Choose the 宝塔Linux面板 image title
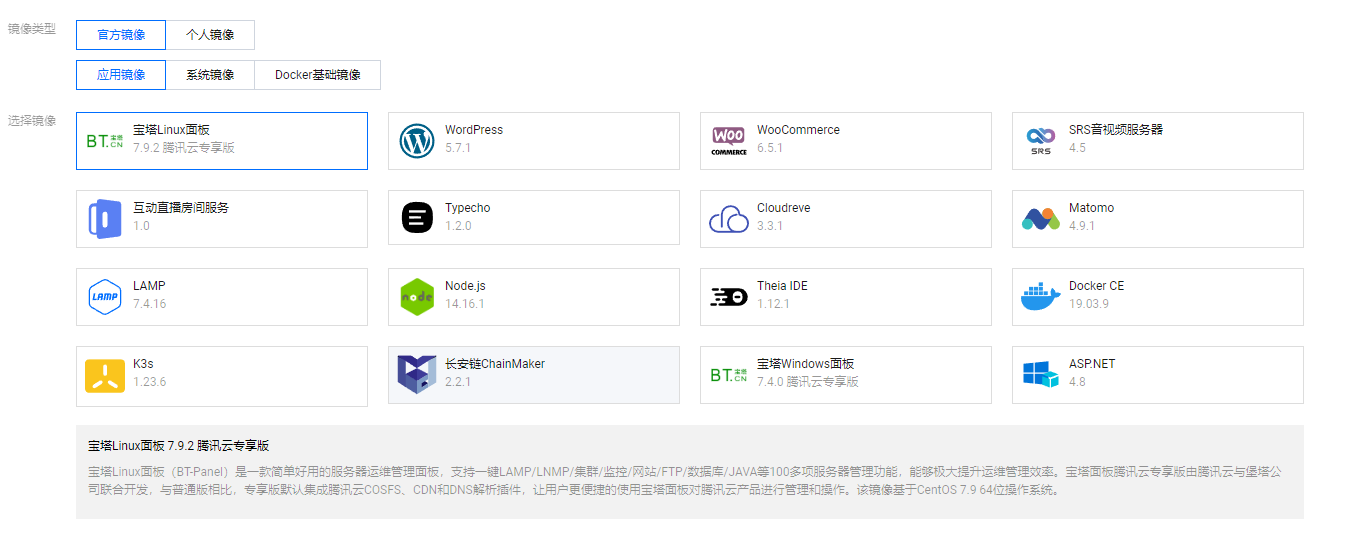Screen dimensions: 1347x534 click(x=171, y=130)
